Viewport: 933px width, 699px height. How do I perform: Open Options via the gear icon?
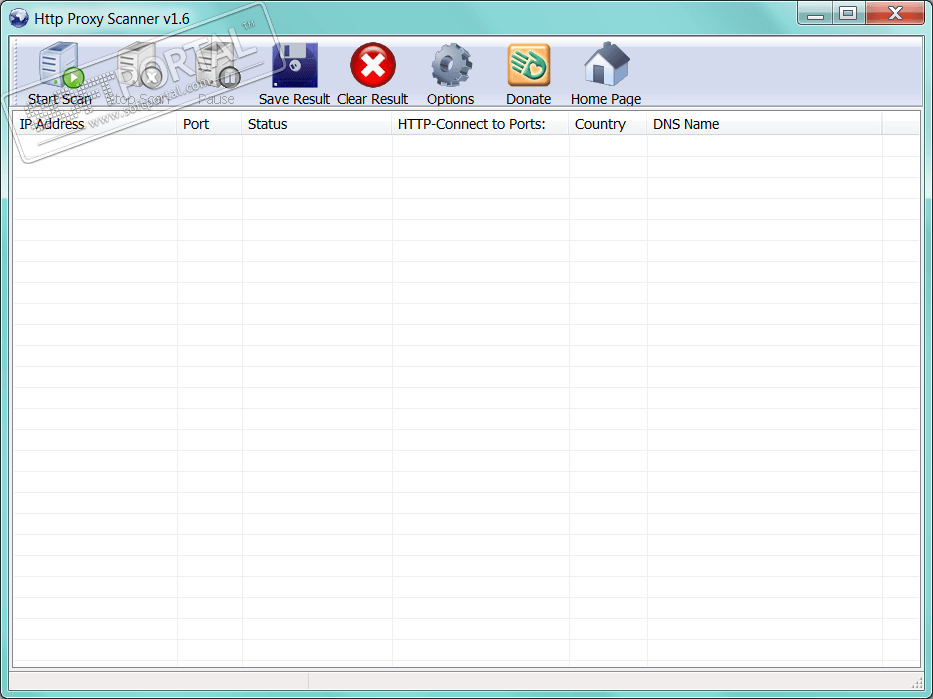click(451, 65)
